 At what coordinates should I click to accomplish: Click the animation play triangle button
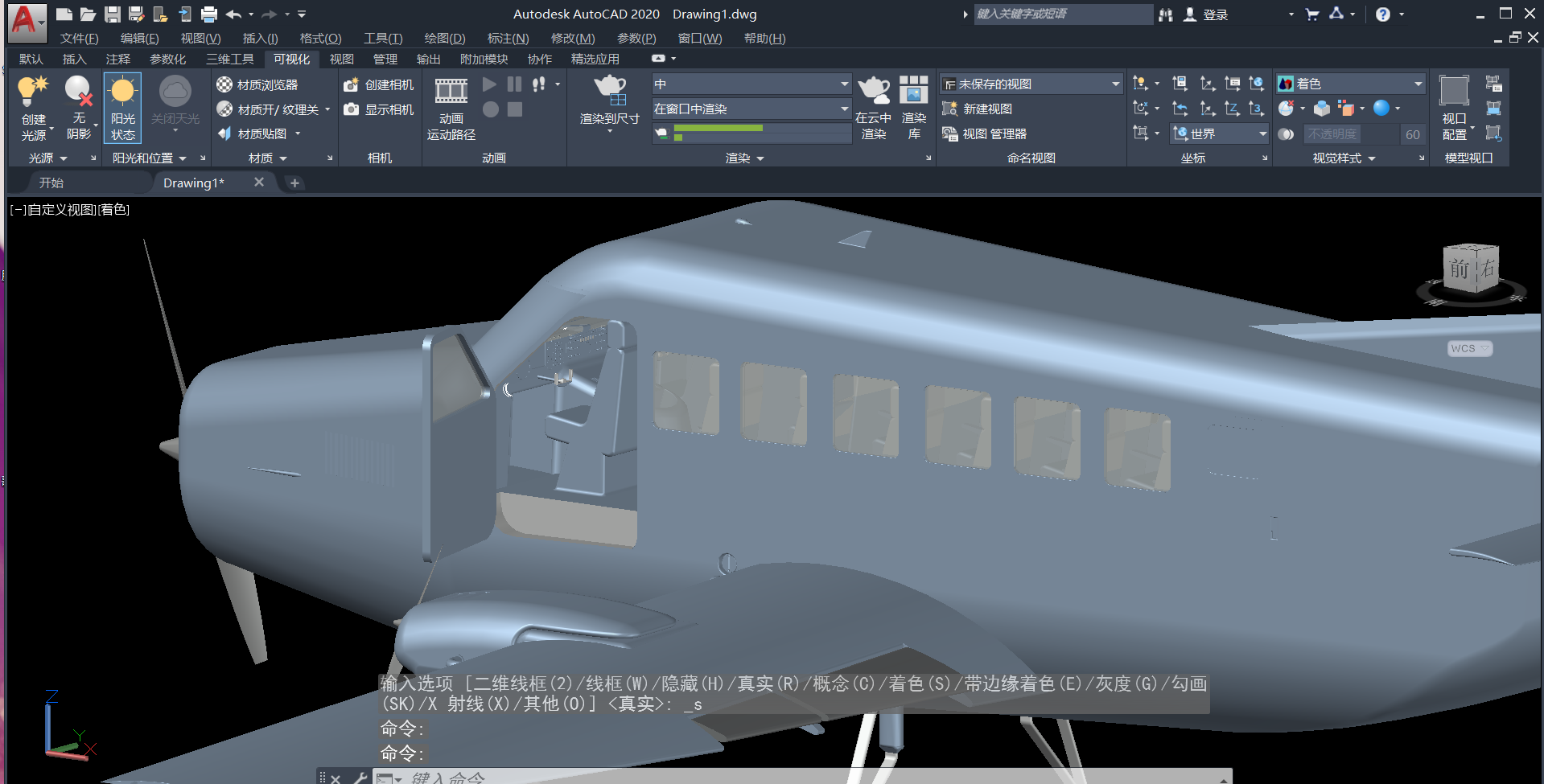tap(489, 84)
